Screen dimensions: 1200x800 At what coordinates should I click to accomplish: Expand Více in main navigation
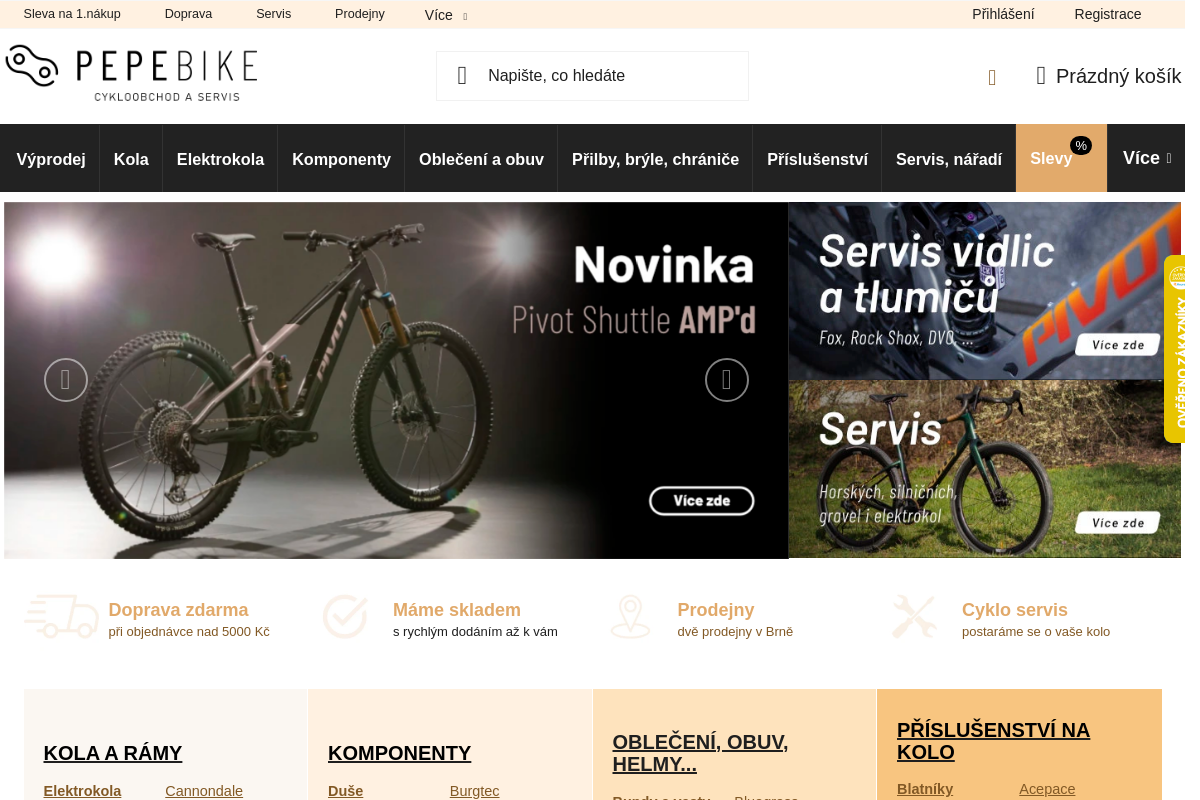(1147, 158)
